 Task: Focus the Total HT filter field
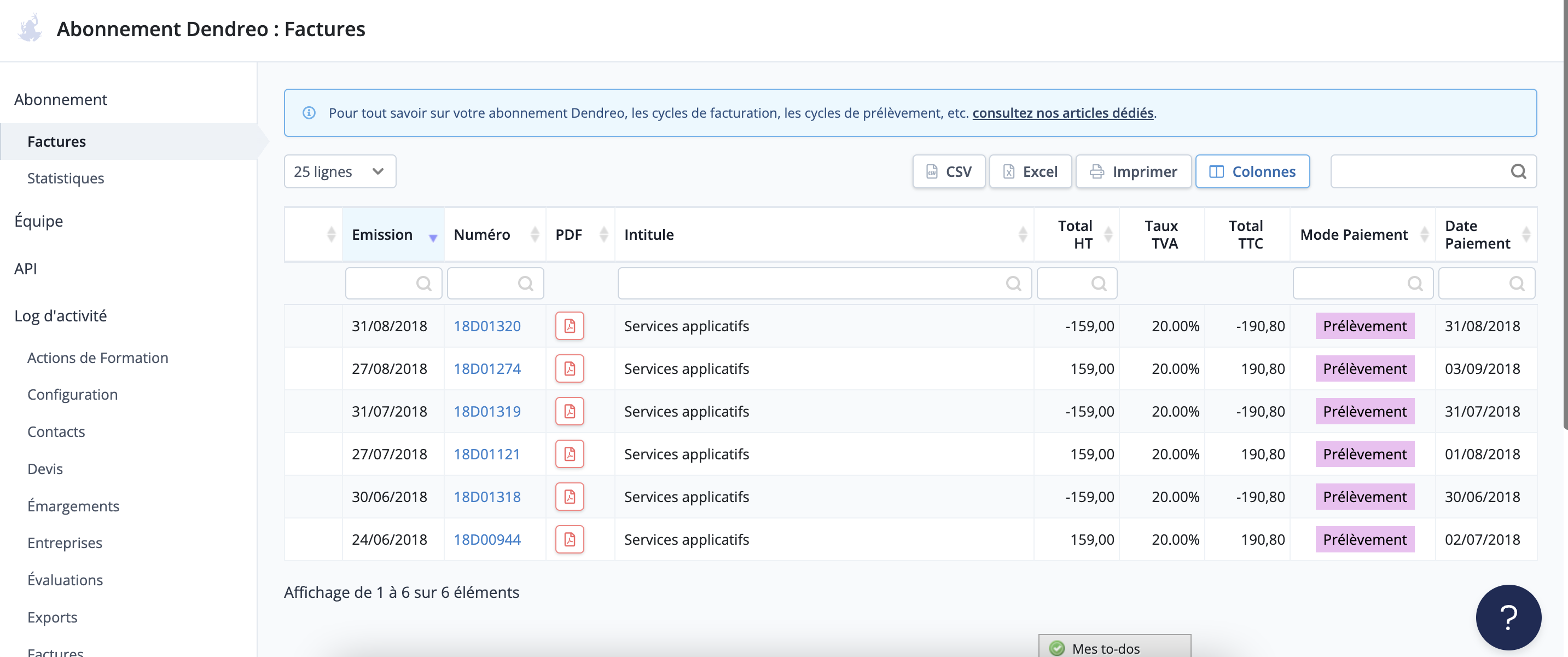pos(1077,283)
